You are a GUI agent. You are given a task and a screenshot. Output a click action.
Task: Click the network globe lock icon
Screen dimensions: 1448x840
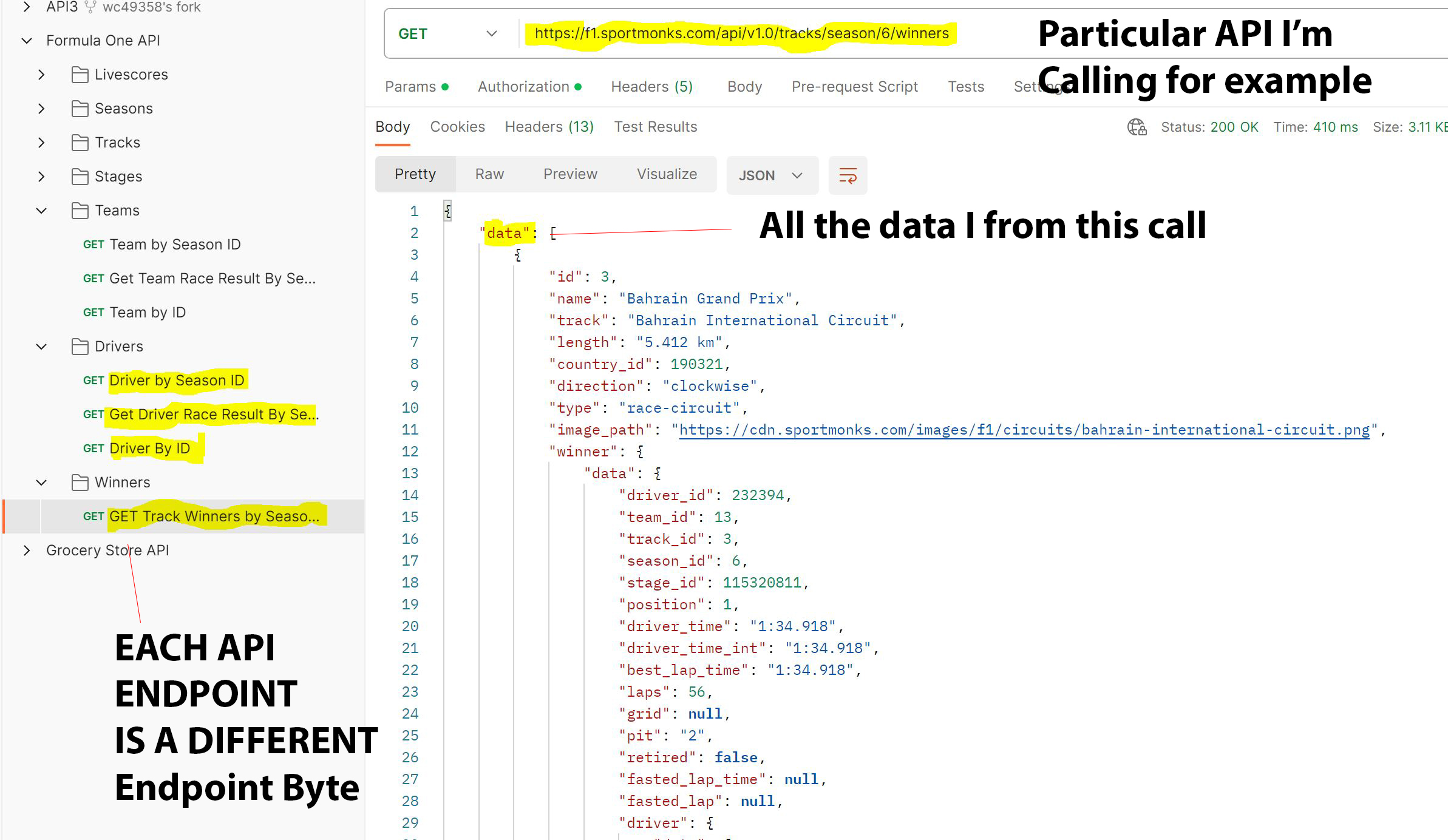coord(1137,127)
